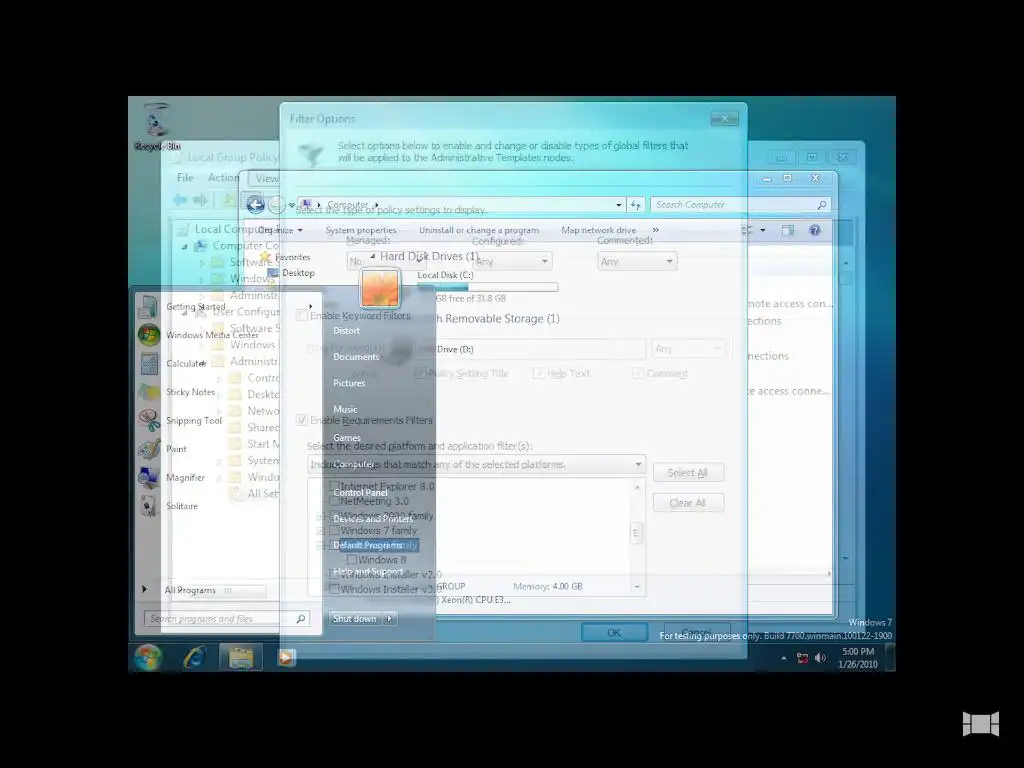
Task: Click the Start orb button
Action: [x=148, y=657]
